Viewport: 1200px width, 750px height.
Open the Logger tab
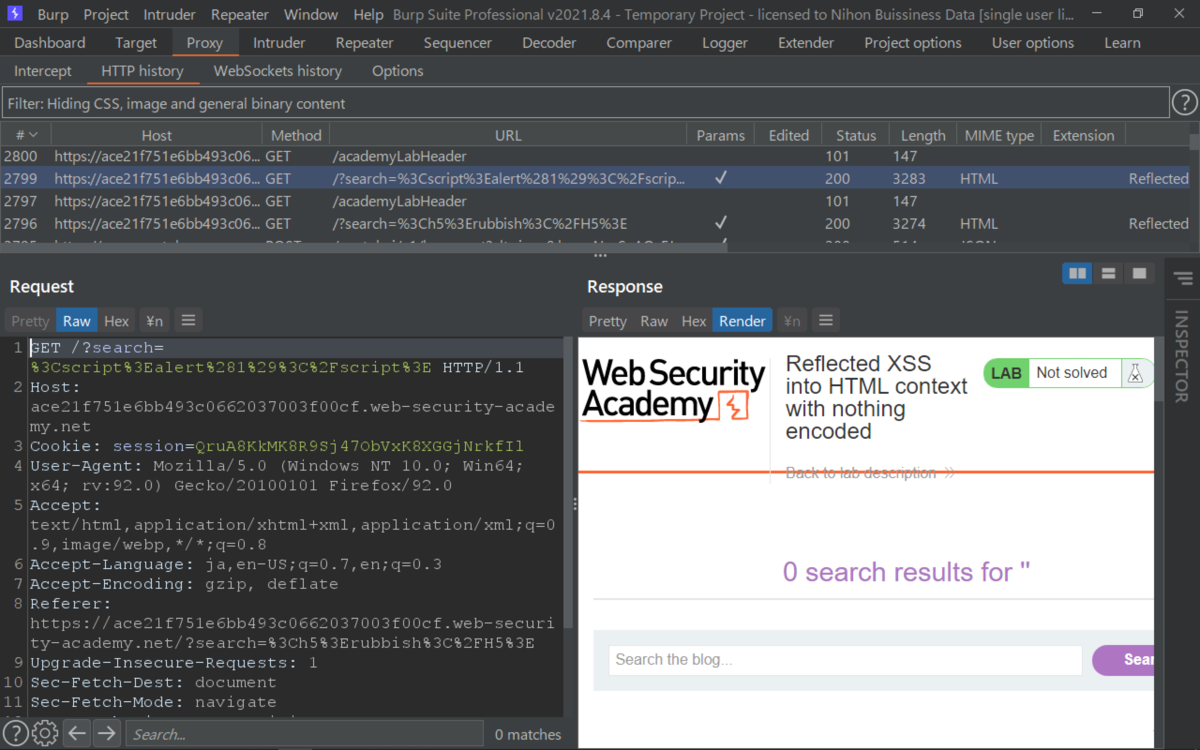tap(725, 43)
